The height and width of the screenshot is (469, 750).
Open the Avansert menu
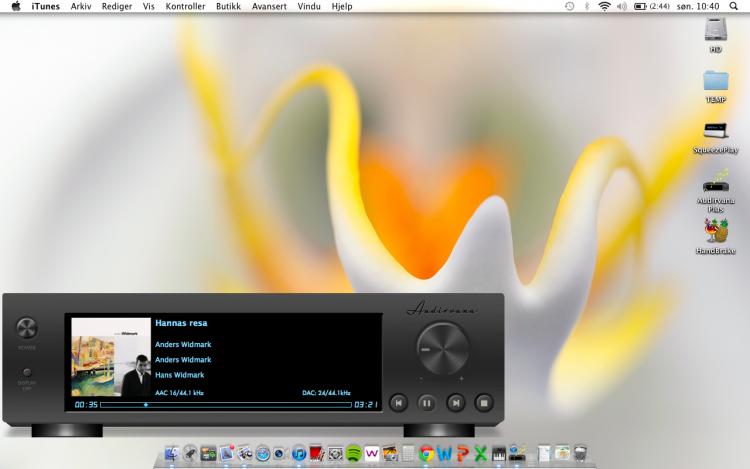(269, 6)
